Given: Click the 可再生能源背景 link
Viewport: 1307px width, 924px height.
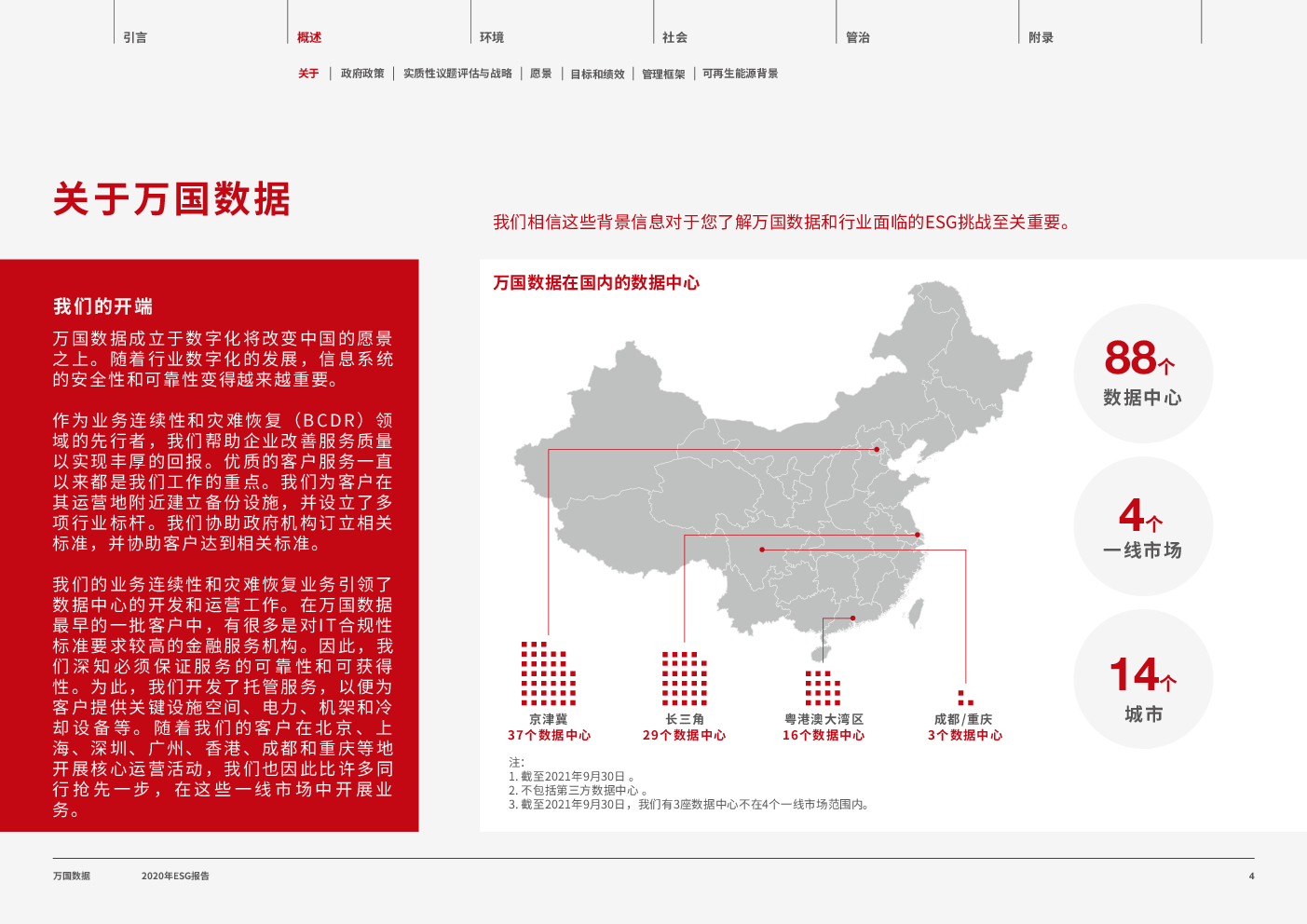Looking at the screenshot, I should 741,74.
